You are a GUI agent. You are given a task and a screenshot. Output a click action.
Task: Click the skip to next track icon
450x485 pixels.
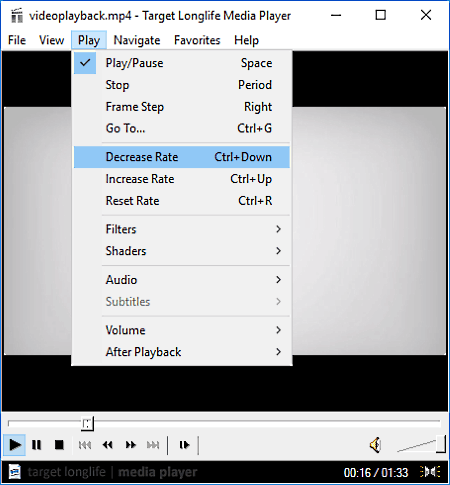pos(153,445)
